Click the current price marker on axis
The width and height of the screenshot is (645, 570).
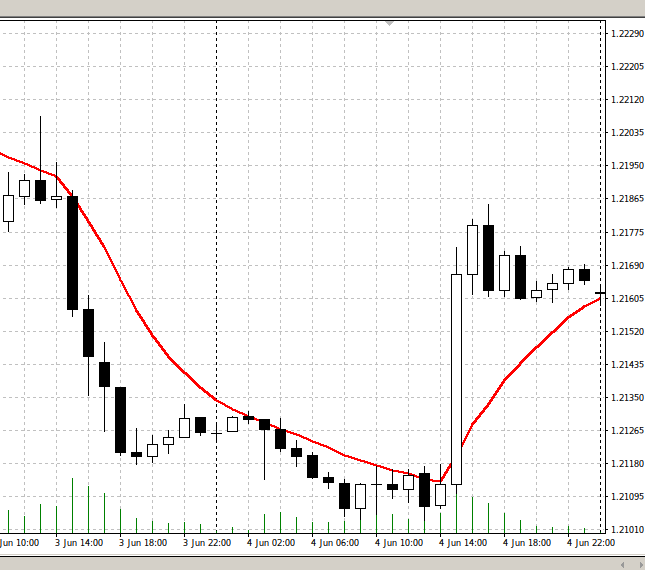[x=602, y=293]
